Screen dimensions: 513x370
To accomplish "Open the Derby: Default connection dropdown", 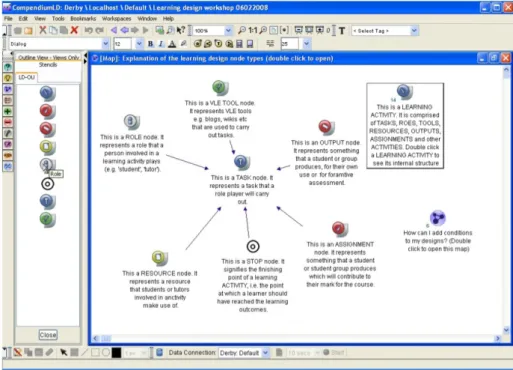I will click(265, 353).
